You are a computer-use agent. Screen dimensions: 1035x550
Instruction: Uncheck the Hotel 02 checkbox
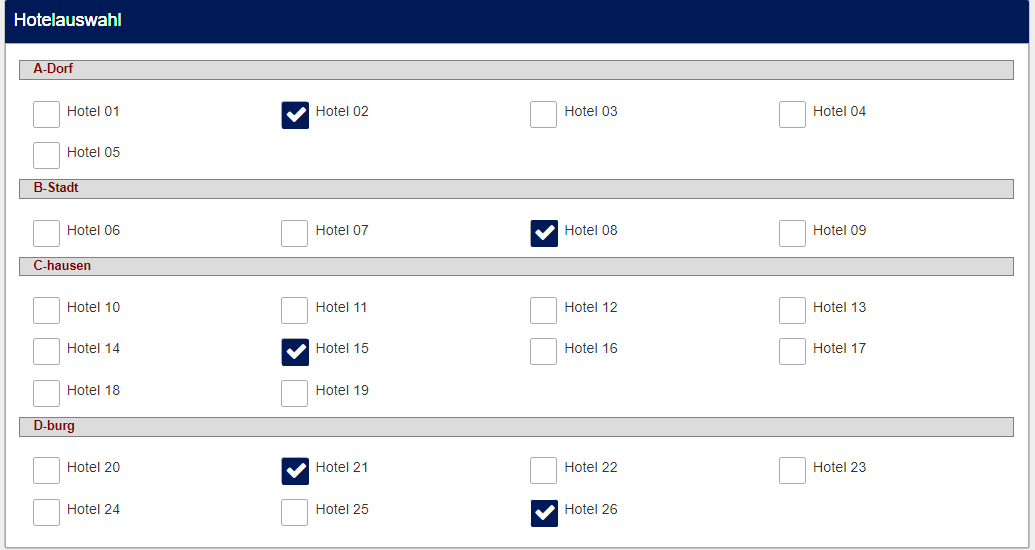pyautogui.click(x=295, y=114)
